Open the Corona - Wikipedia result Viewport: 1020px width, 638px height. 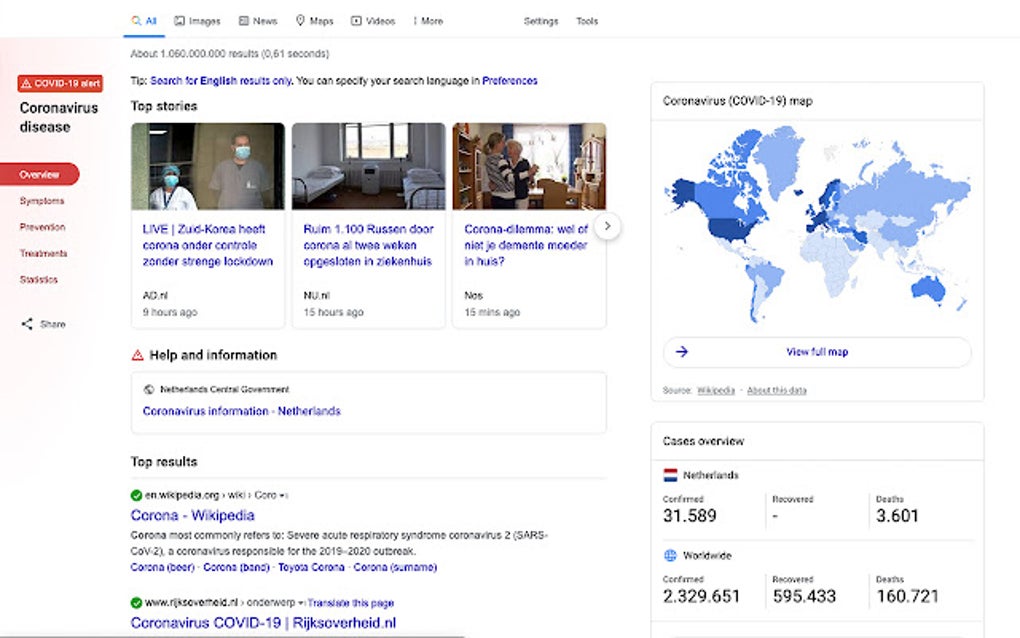point(192,516)
